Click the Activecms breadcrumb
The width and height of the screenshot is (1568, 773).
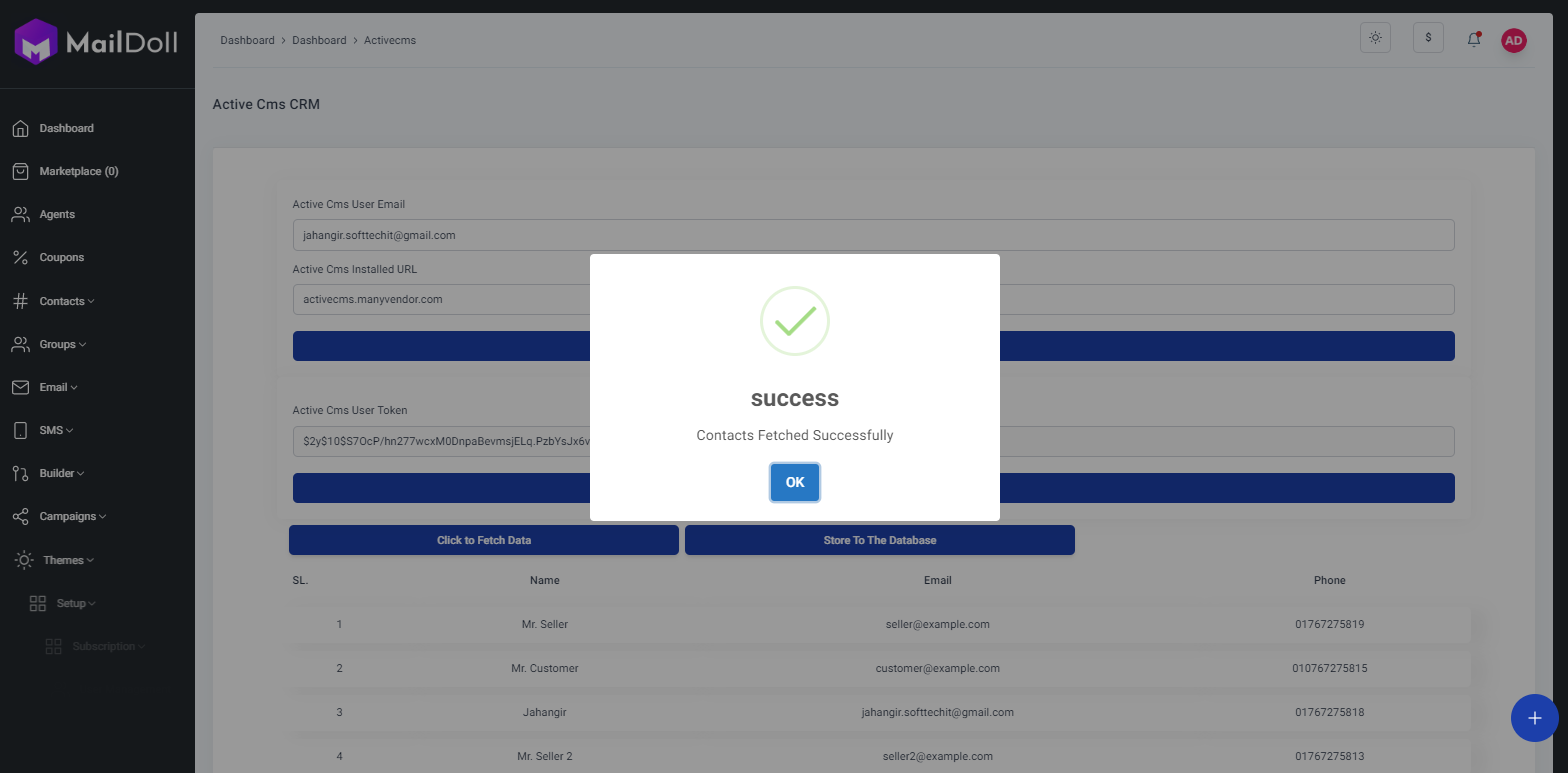pos(390,40)
